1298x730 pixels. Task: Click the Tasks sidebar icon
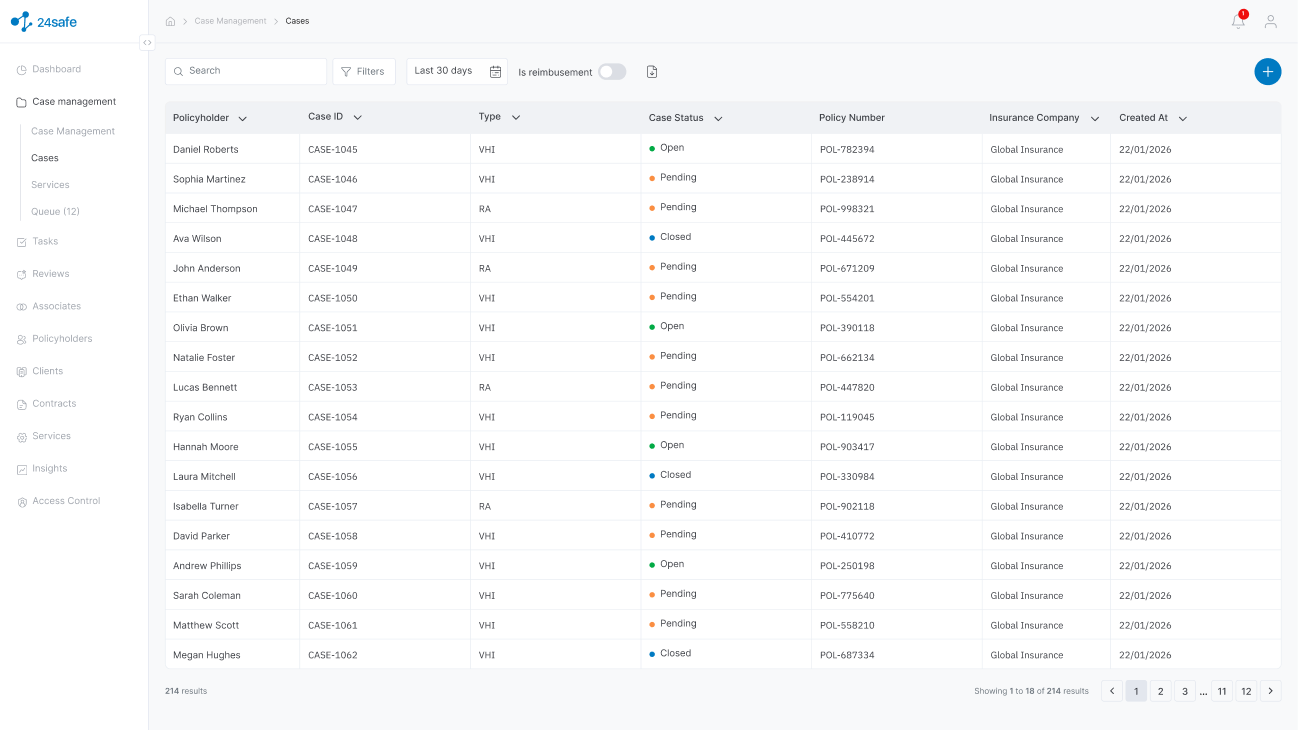pos(22,242)
